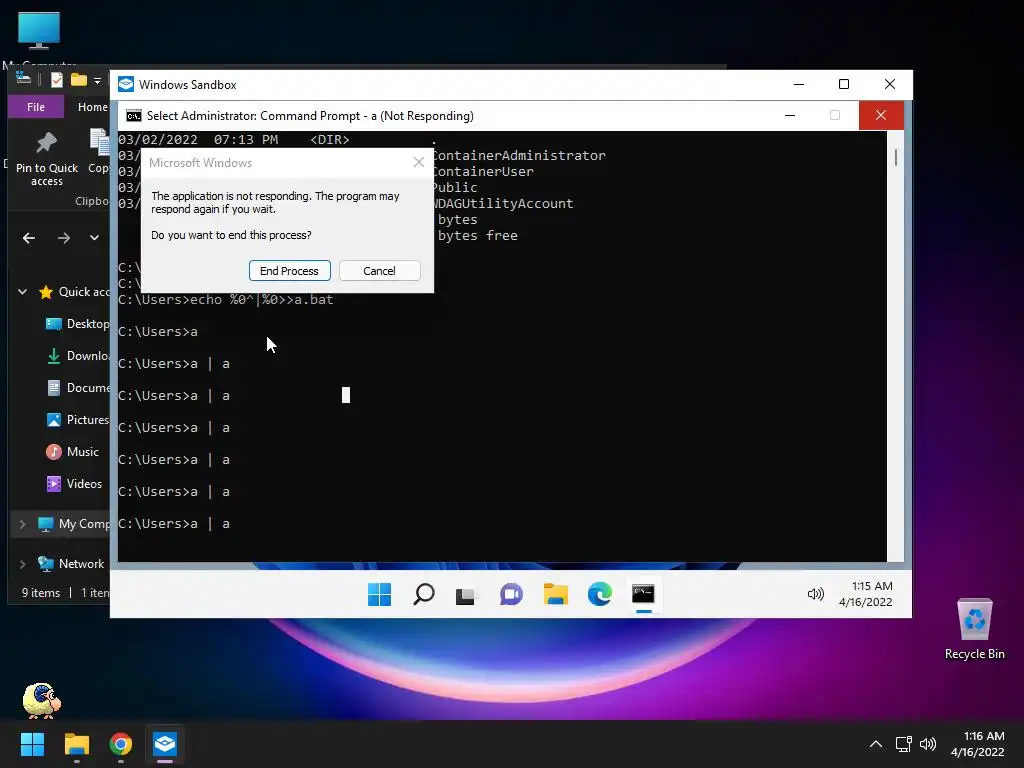Open sandbox taskbar Search icon
Image resolution: width=1024 pixels, height=768 pixels.
click(x=424, y=594)
